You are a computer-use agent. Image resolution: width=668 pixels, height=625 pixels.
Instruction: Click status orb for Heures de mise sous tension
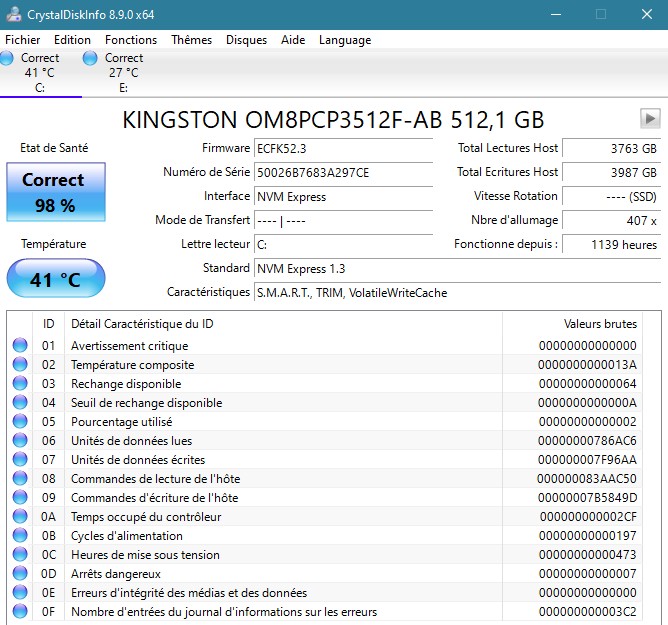coord(20,554)
